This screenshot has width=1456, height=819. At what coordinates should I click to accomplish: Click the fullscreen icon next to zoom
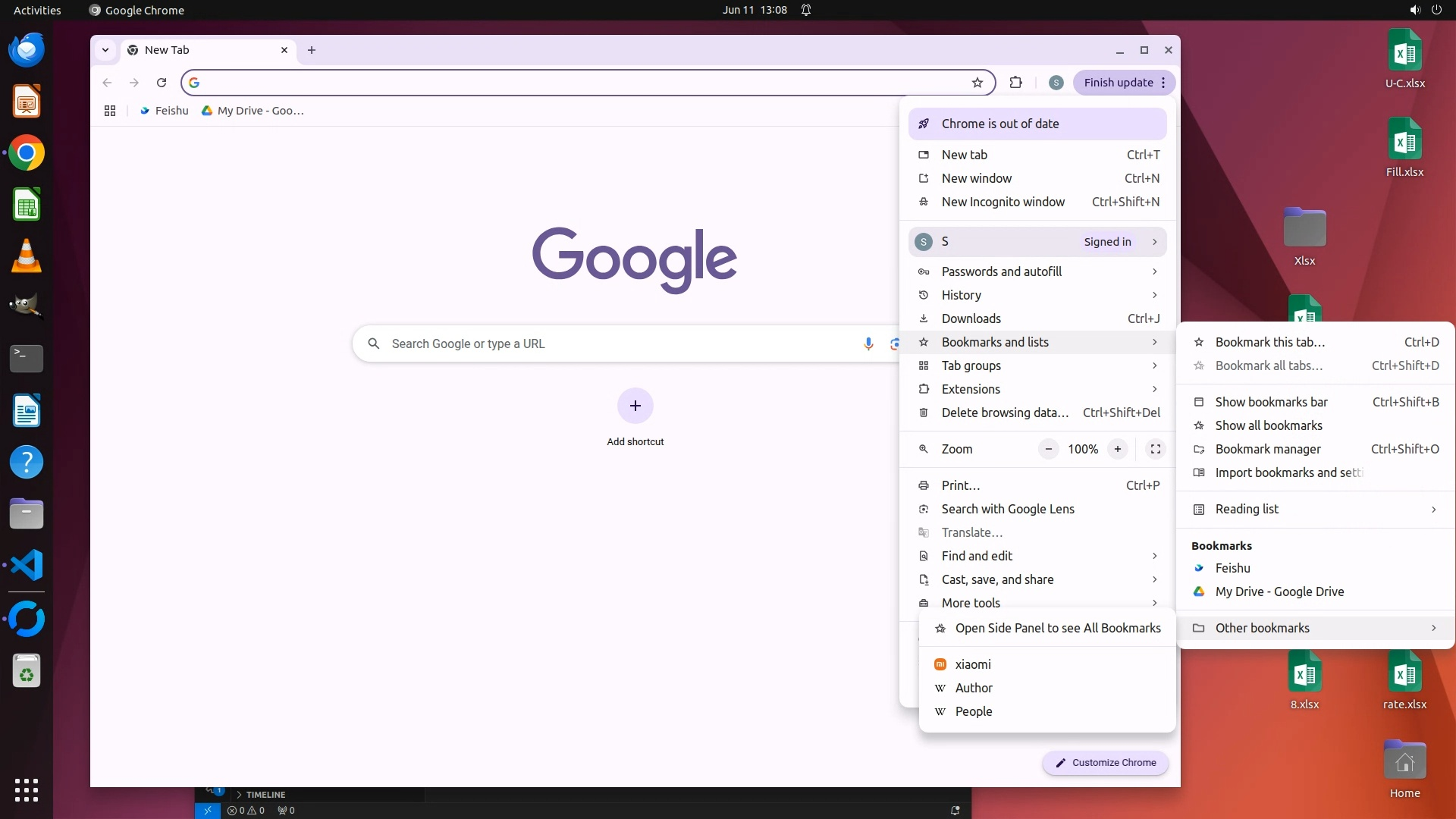[1156, 449]
